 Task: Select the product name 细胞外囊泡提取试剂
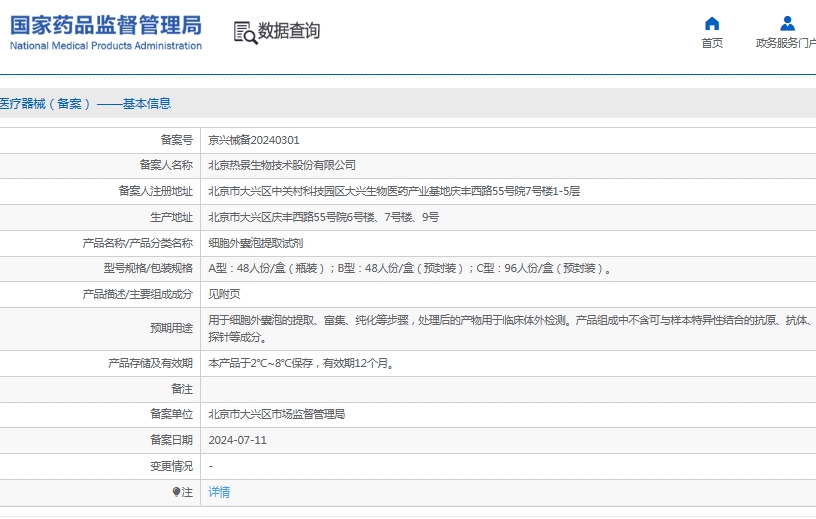click(256, 243)
